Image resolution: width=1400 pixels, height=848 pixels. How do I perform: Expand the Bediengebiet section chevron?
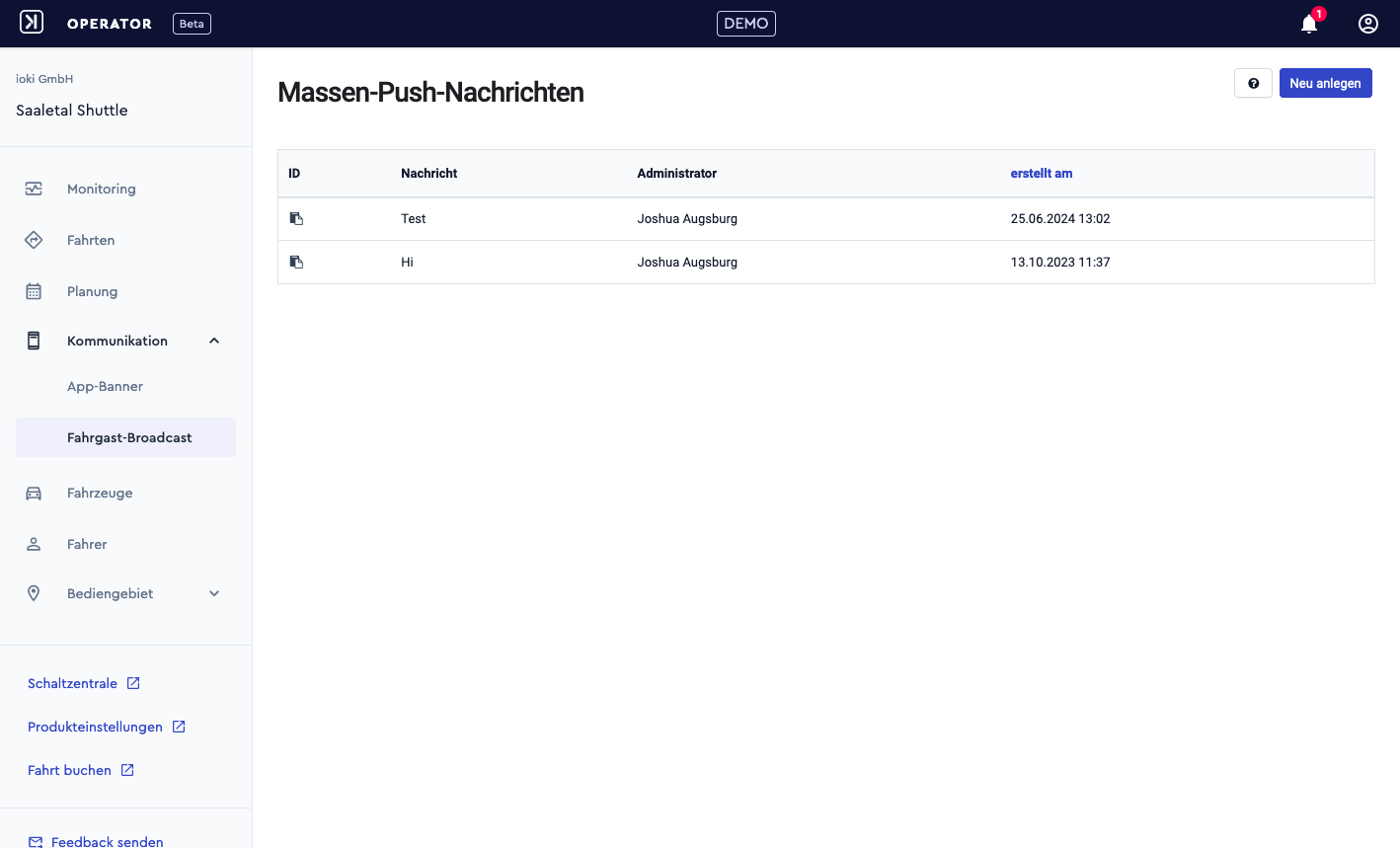214,593
